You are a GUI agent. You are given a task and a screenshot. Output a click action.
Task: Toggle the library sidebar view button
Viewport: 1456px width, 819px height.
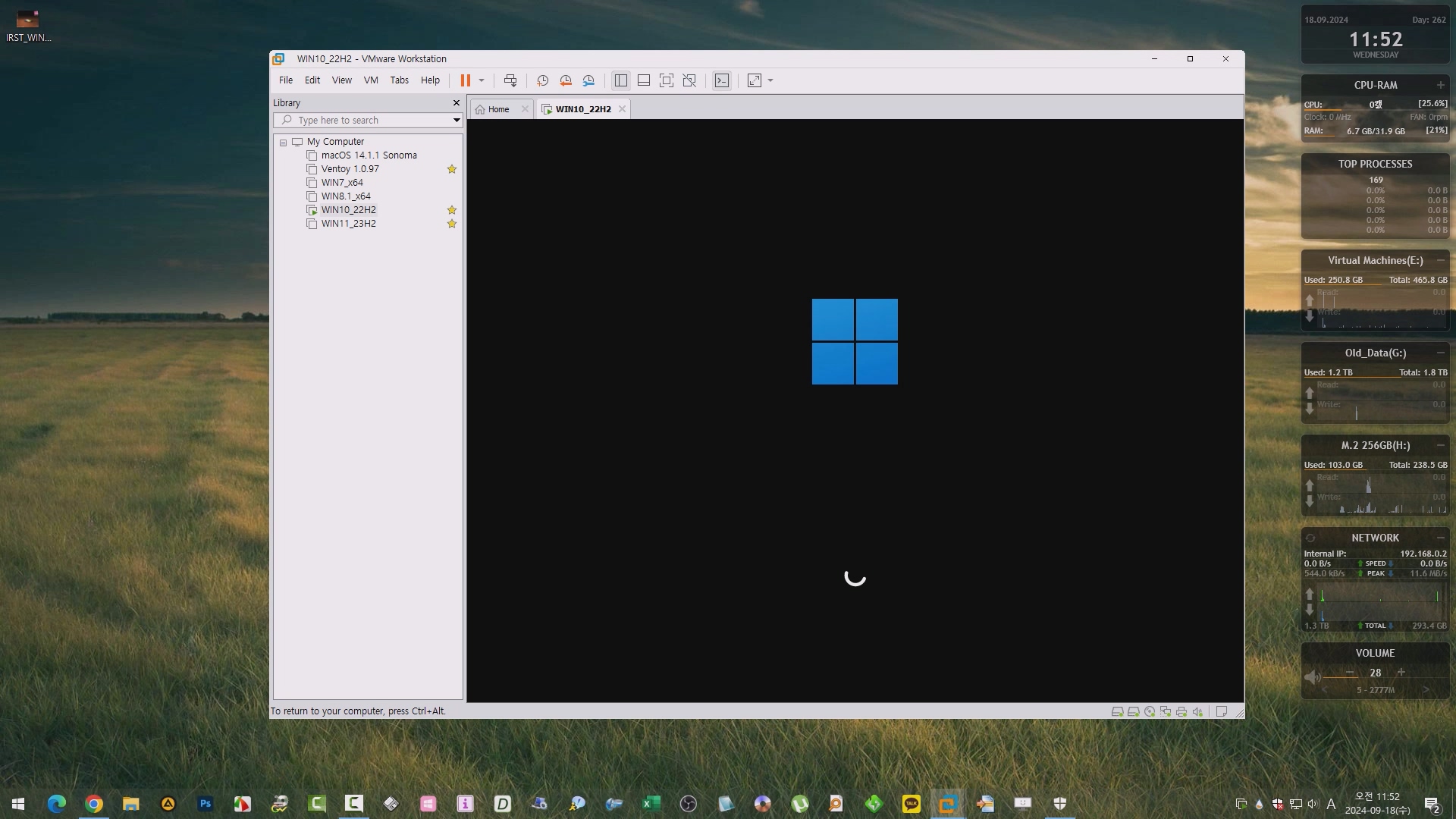click(x=620, y=80)
